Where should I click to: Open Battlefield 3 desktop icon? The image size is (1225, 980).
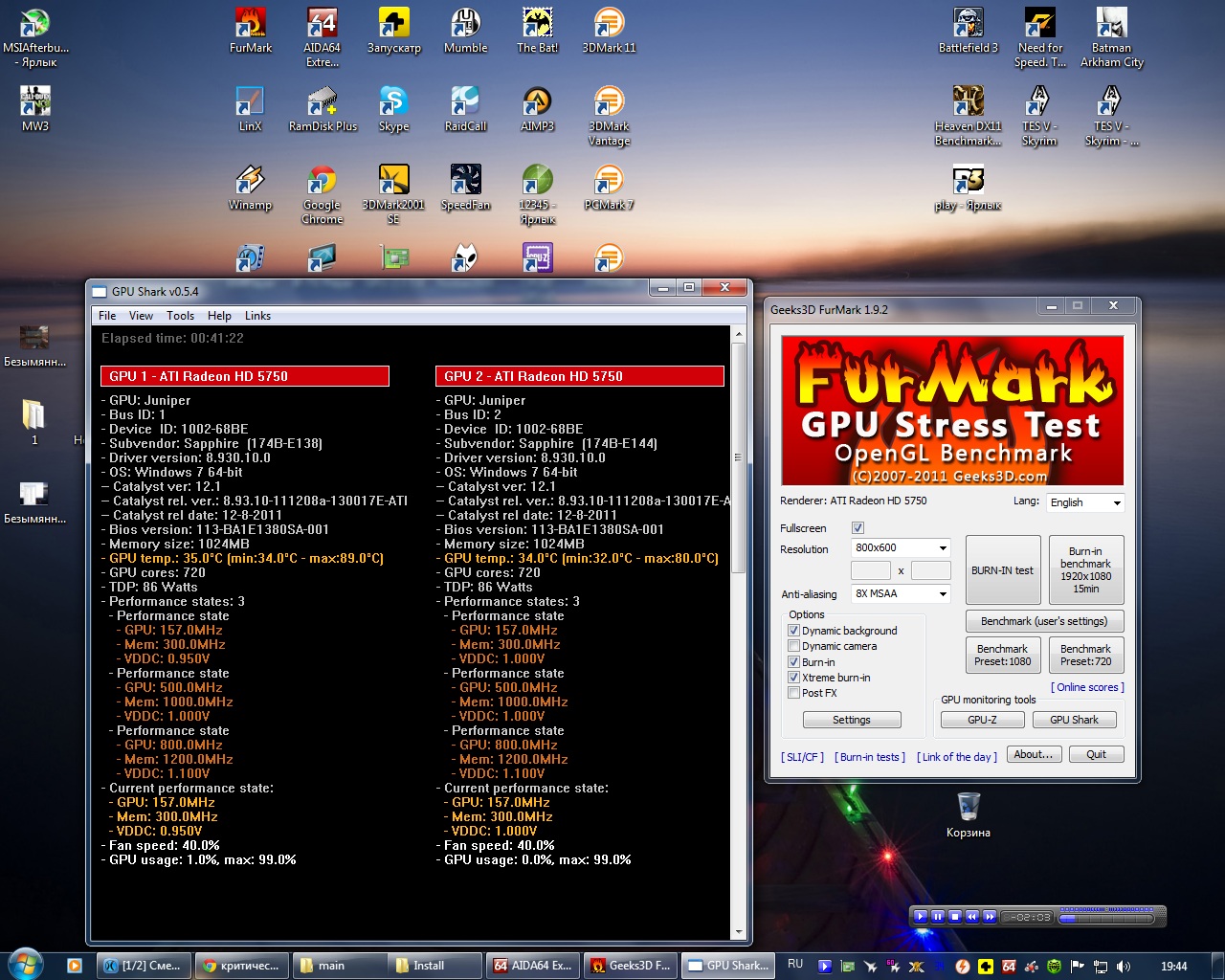pos(968,29)
